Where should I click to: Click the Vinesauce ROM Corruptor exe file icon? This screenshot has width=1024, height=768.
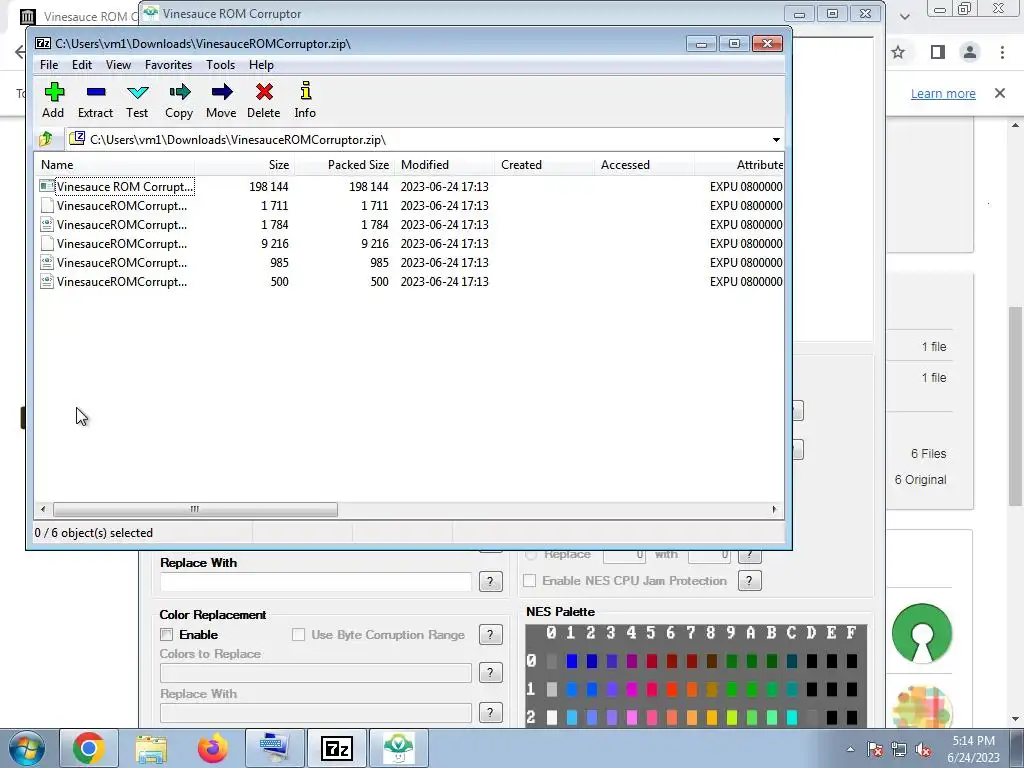coord(46,186)
